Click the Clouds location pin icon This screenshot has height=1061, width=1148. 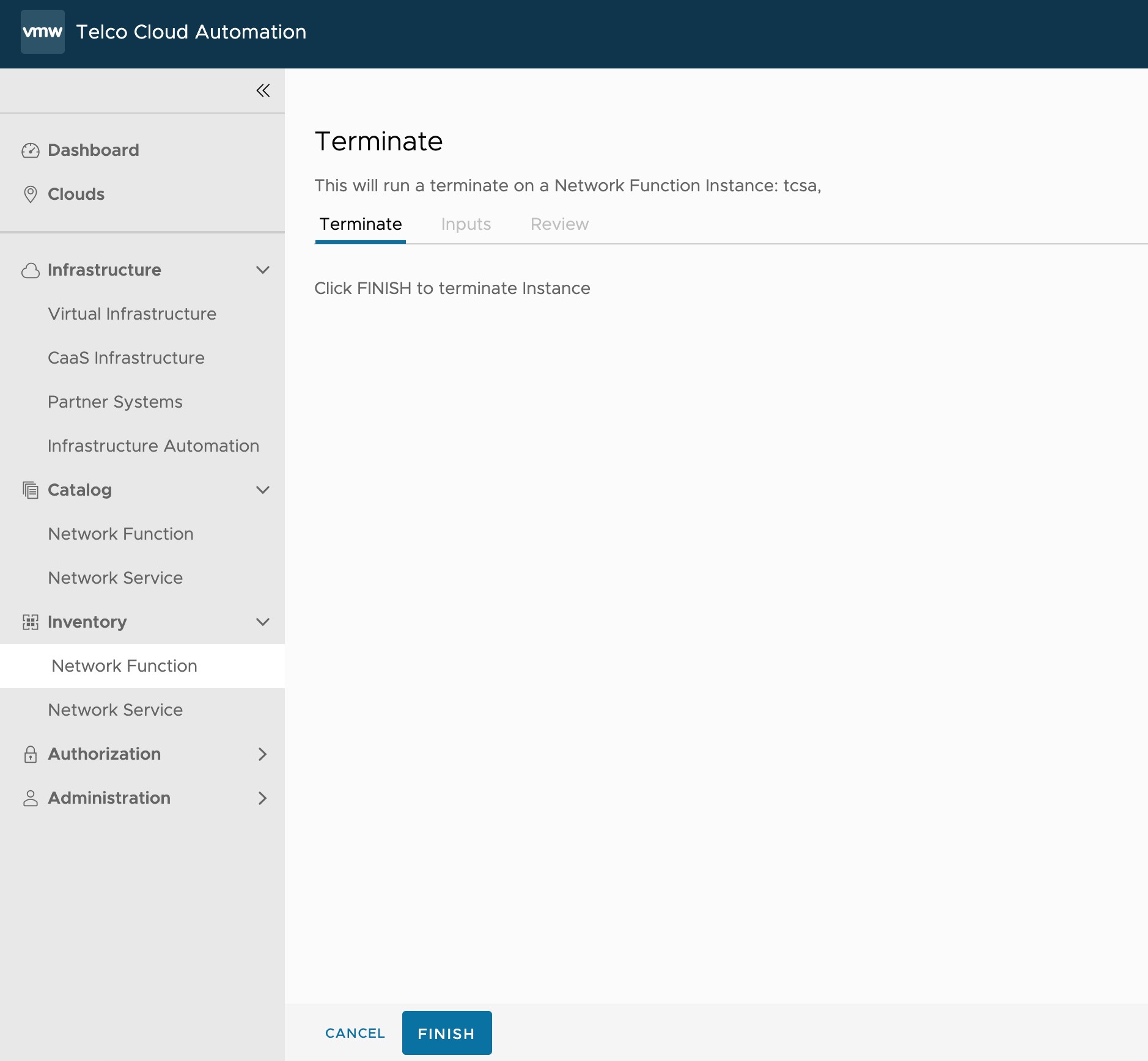click(x=31, y=194)
